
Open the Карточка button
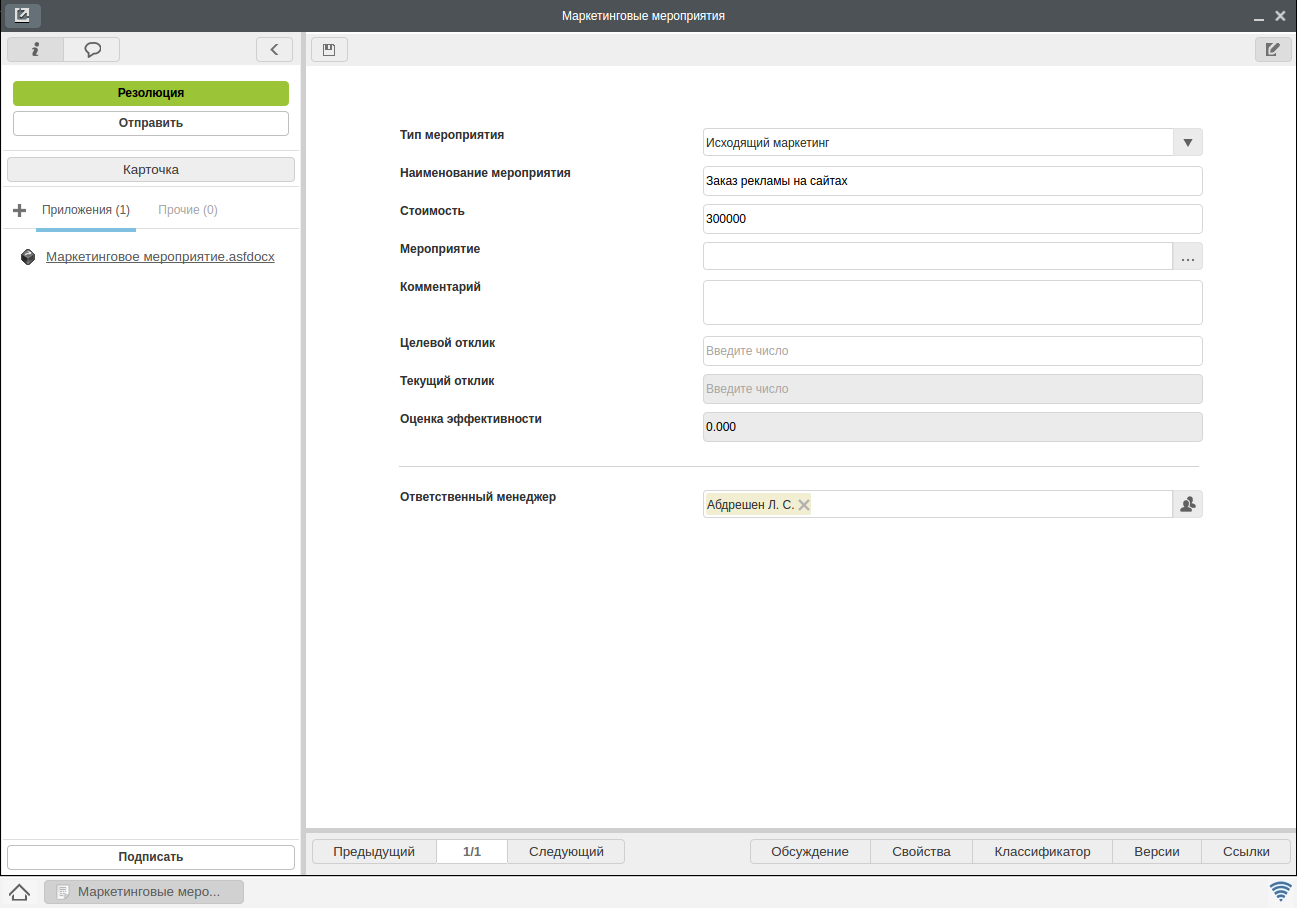tap(151, 170)
